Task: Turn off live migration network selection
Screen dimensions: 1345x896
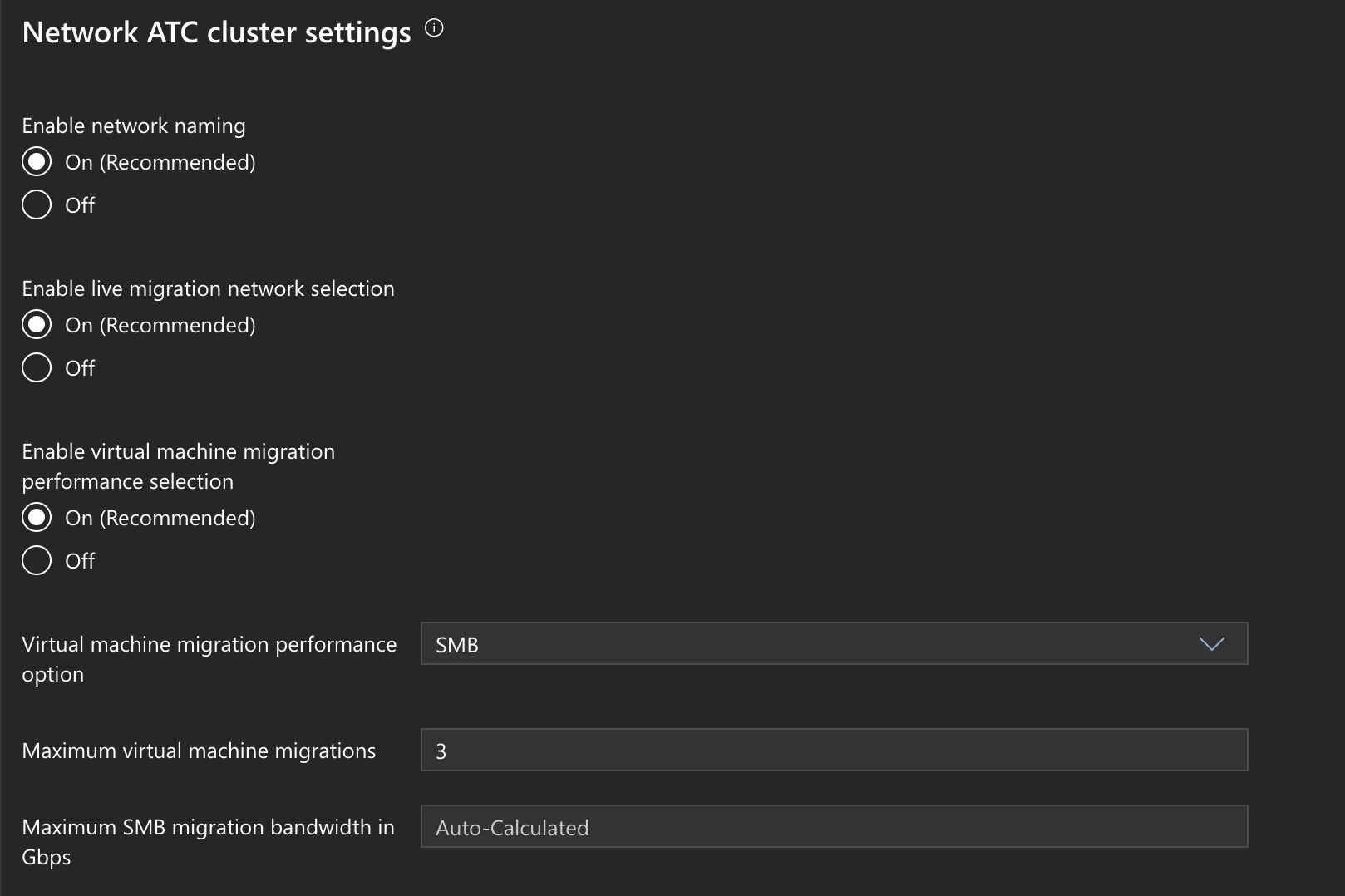Action: click(37, 367)
